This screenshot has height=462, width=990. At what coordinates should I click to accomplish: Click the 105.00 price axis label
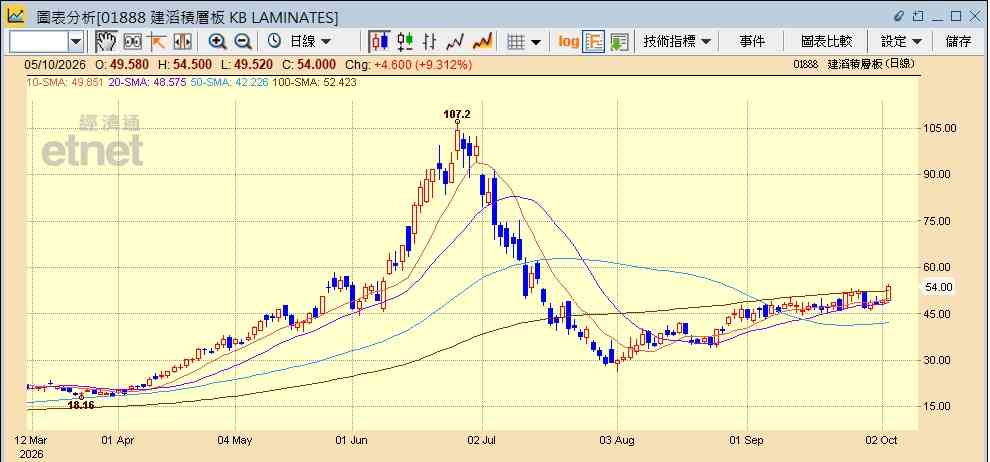[x=940, y=128]
